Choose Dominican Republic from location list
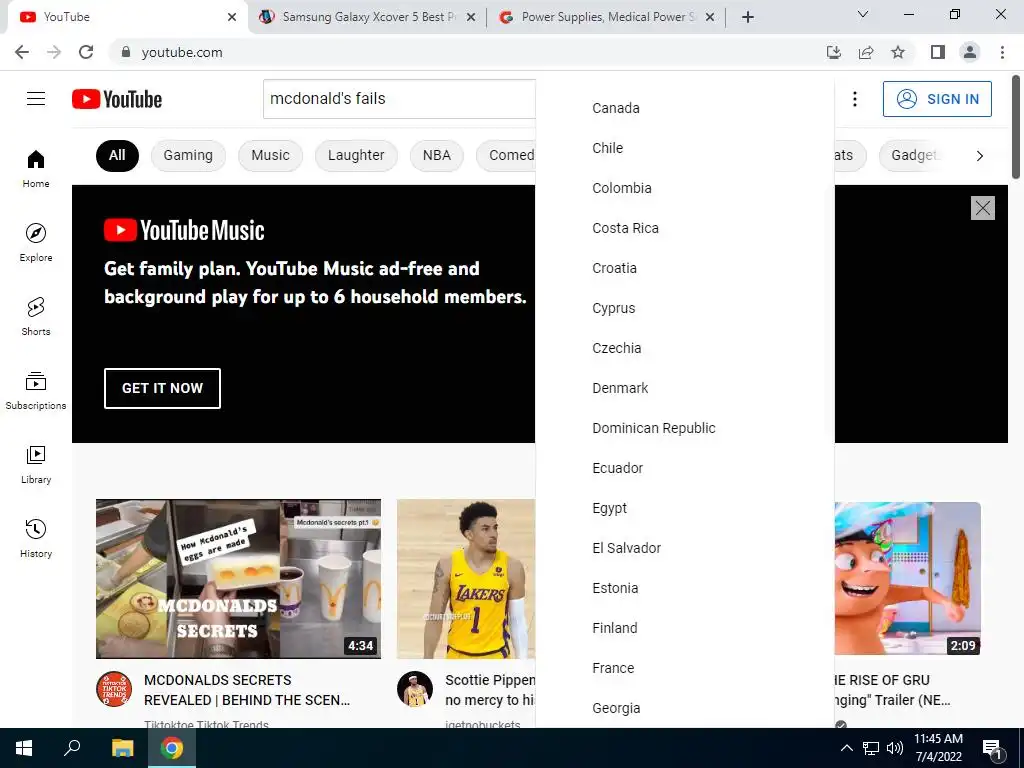Viewport: 1024px width, 768px height. 685,428
